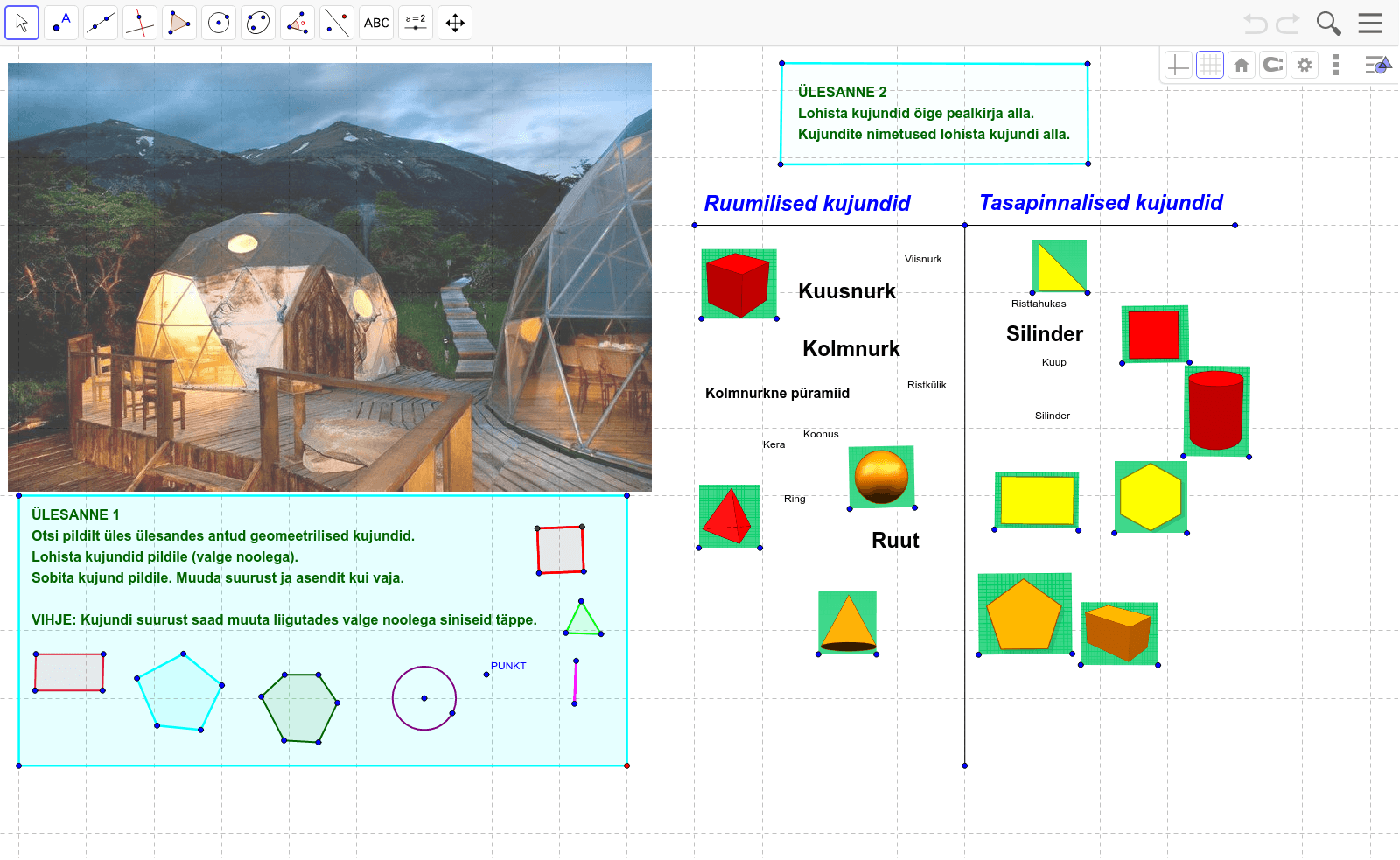Click the Ruut label
Viewport: 1400px width, 860px height.
point(895,541)
